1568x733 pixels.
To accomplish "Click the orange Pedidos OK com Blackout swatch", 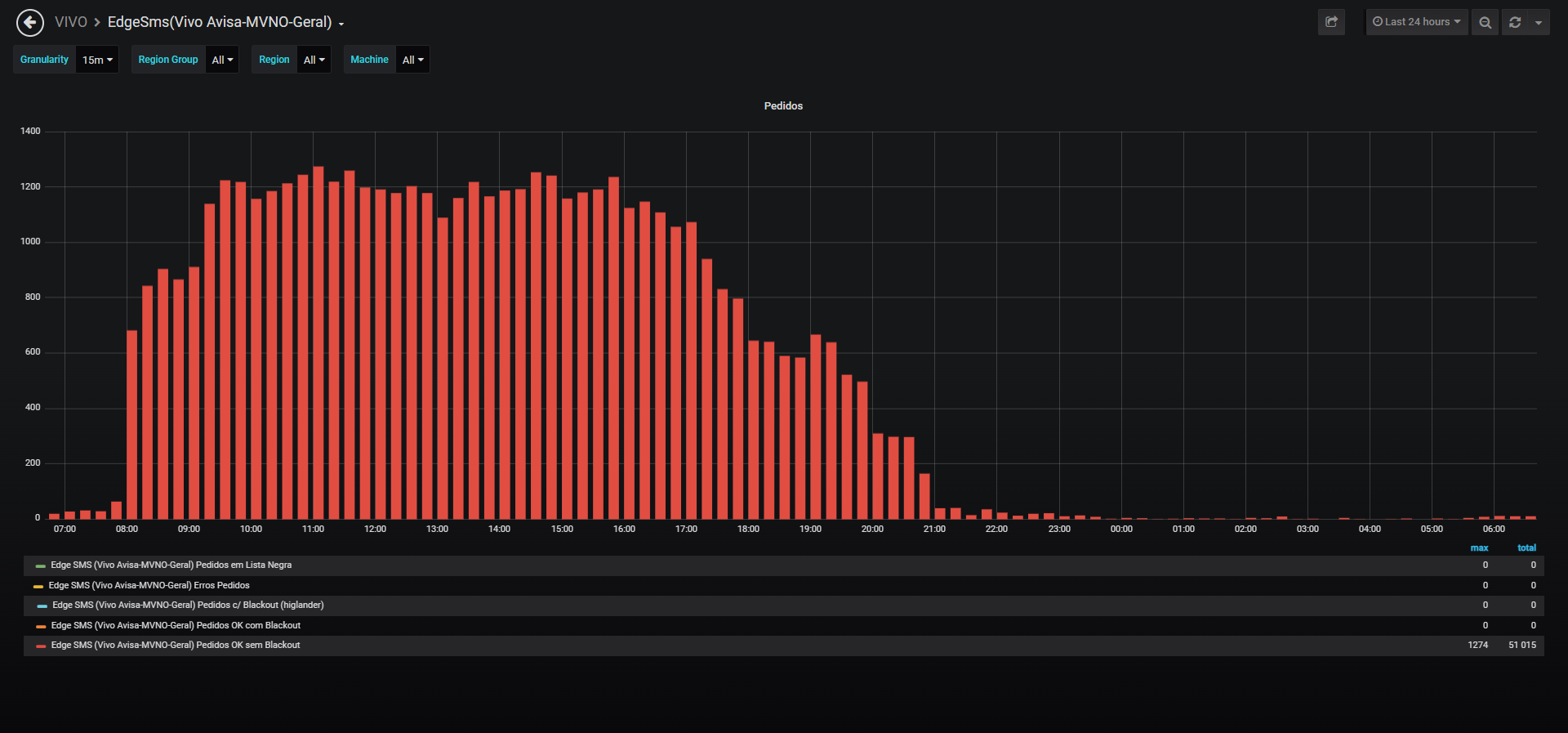I will coord(41,626).
